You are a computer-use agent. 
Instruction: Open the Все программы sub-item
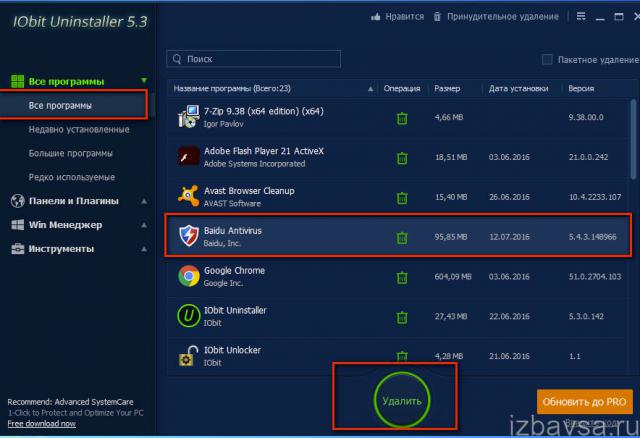pyautogui.click(x=73, y=105)
